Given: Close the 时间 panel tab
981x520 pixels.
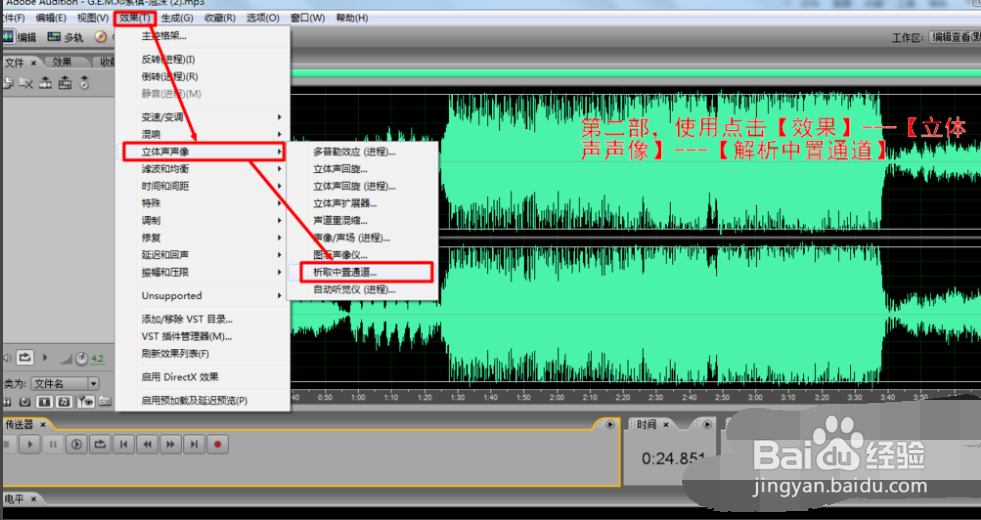Looking at the screenshot, I should (666, 424).
